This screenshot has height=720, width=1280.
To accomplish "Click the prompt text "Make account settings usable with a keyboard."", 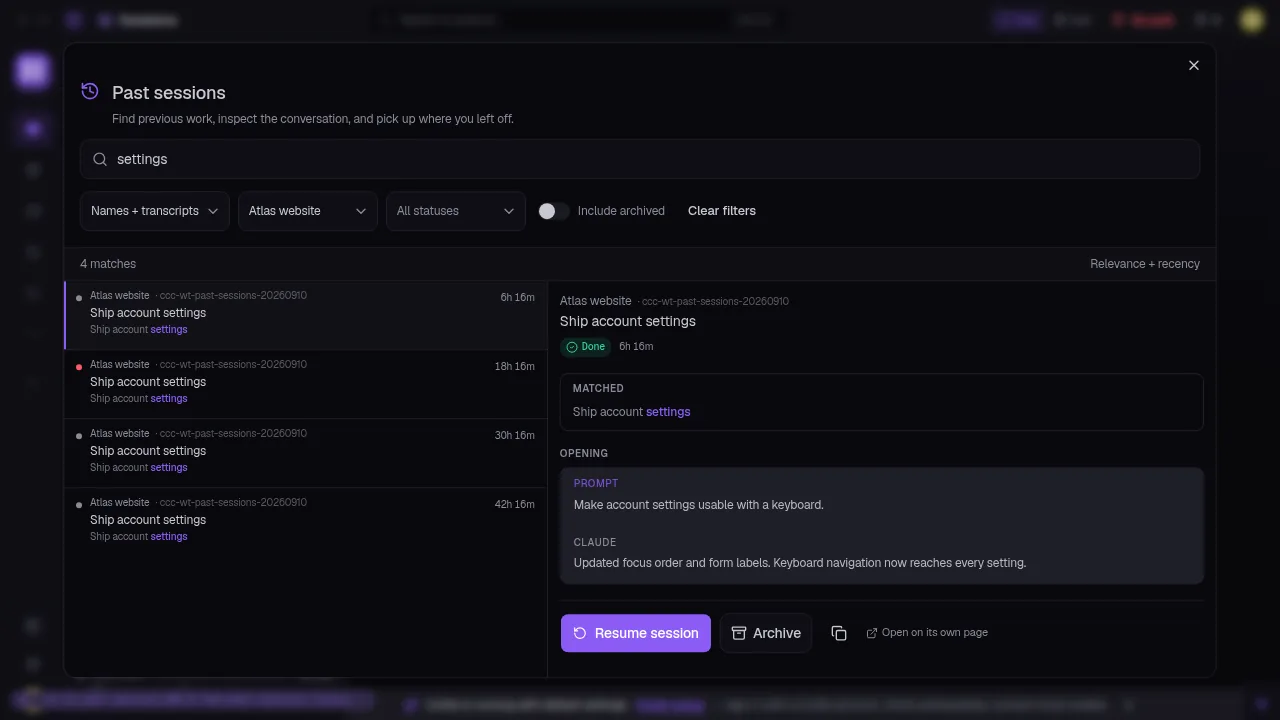I will pyautogui.click(x=699, y=505).
